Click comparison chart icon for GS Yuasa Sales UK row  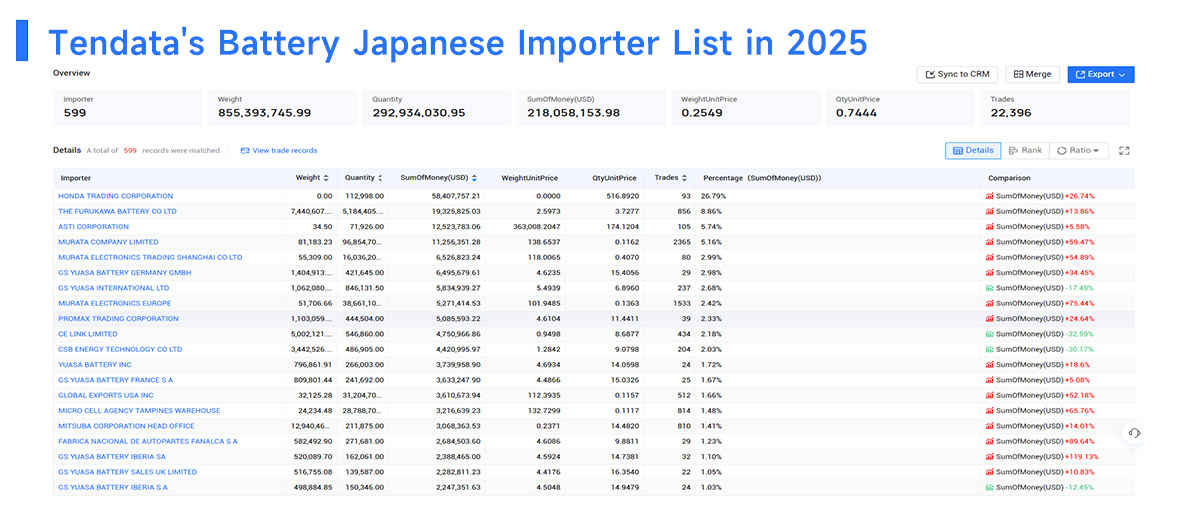pyautogui.click(x=990, y=471)
